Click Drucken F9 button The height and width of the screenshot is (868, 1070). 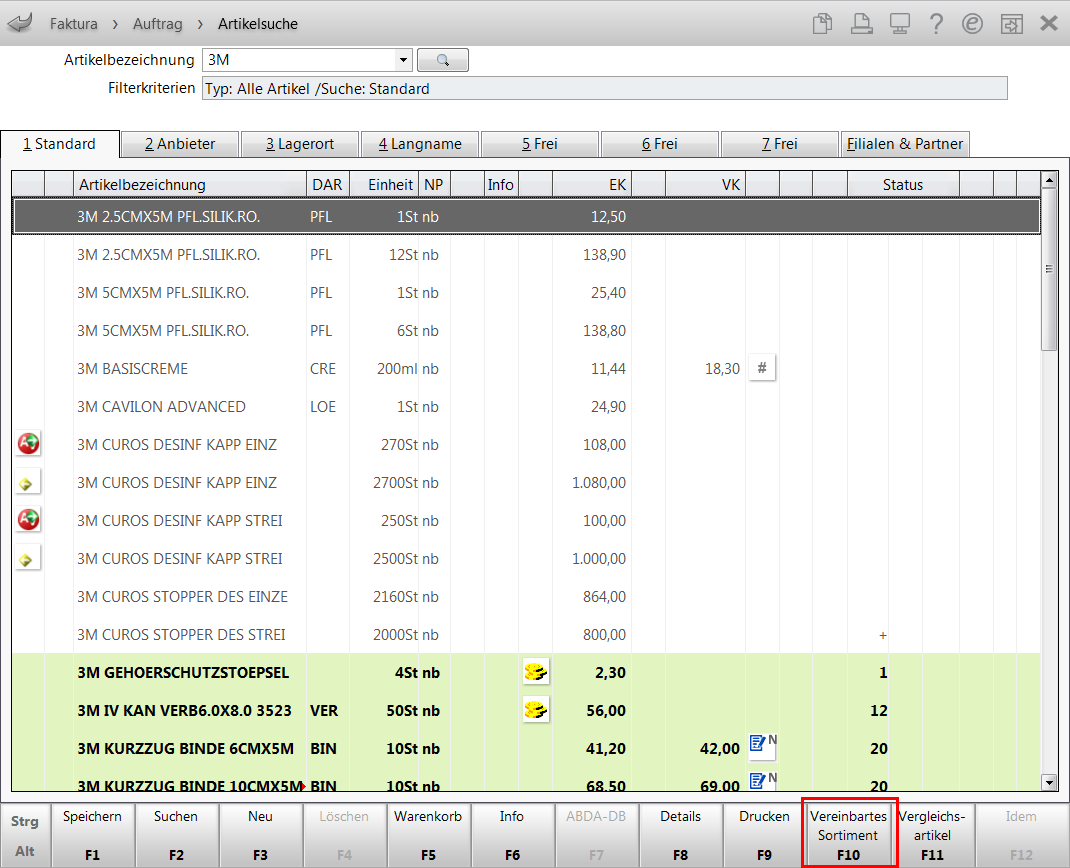coord(764,835)
